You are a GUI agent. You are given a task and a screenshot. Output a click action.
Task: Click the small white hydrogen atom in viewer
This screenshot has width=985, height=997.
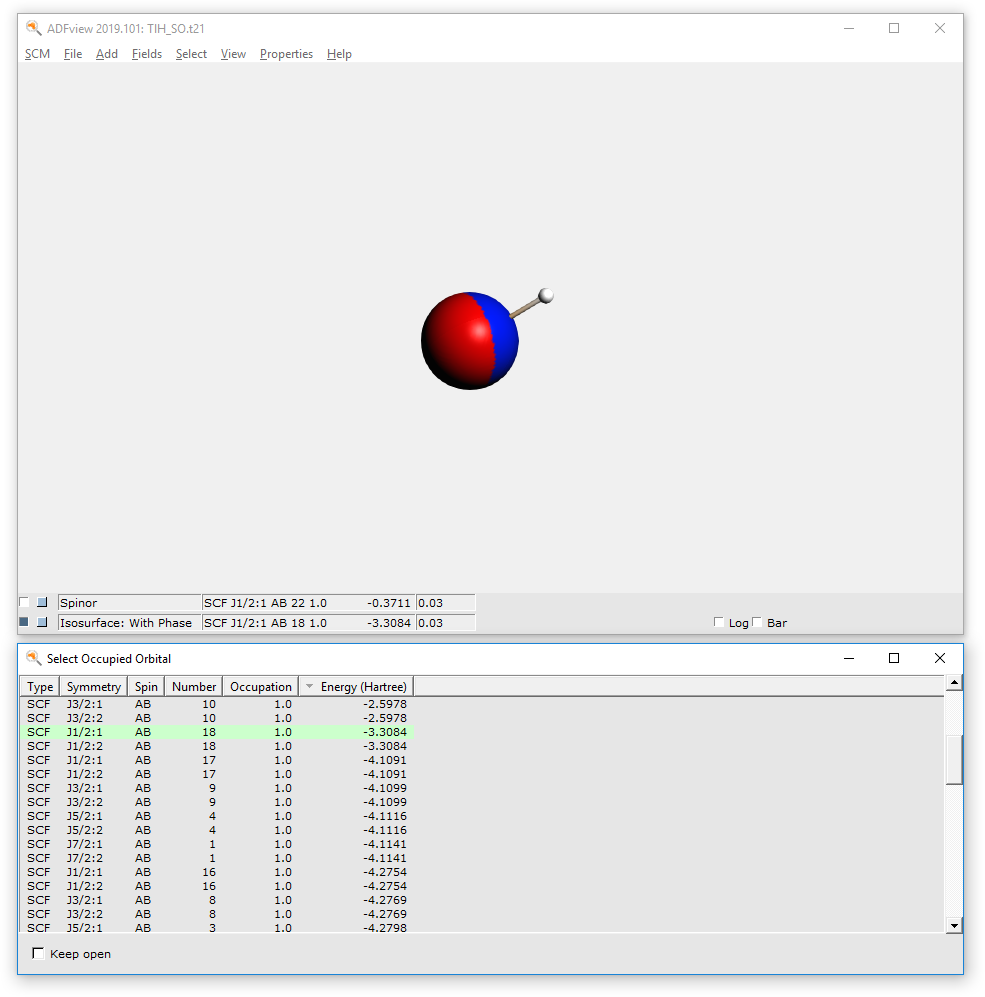coord(546,296)
